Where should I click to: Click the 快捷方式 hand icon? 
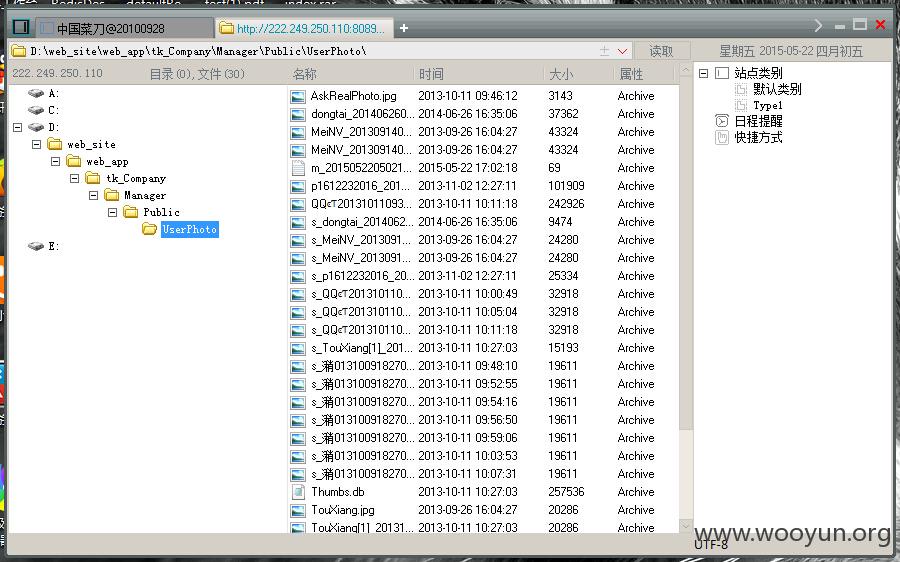pyautogui.click(x=721, y=138)
